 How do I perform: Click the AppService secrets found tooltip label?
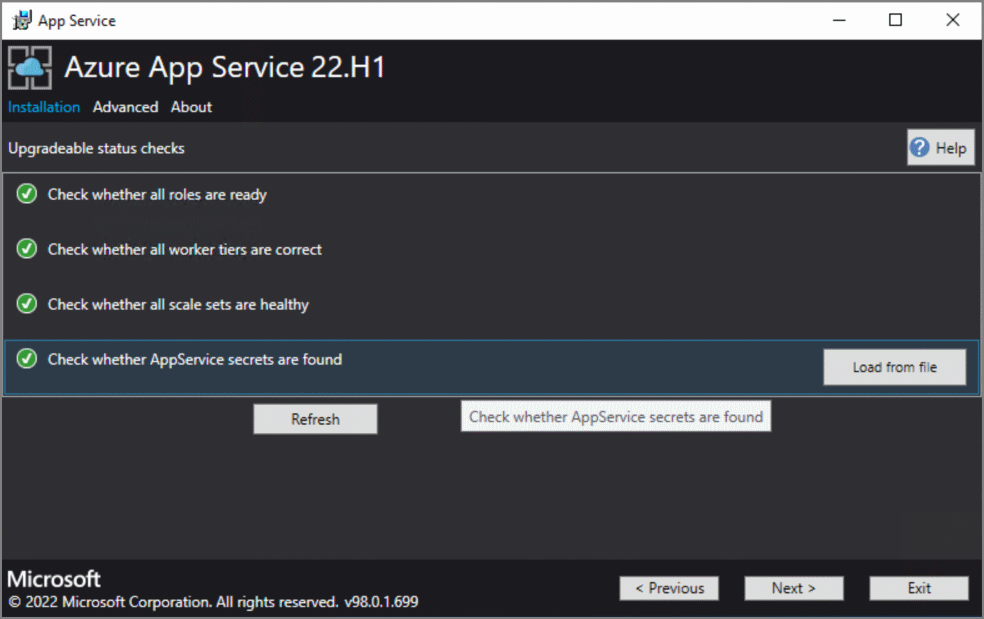coord(615,416)
